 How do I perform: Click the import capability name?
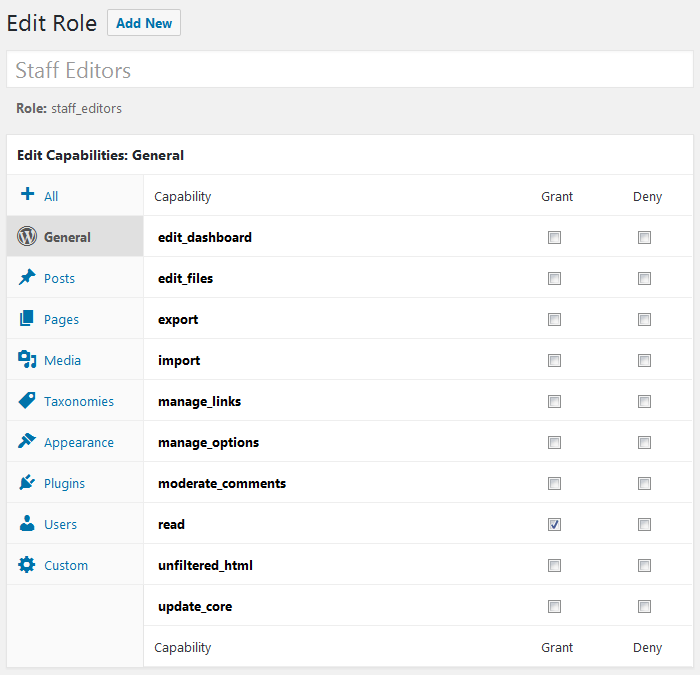179,361
